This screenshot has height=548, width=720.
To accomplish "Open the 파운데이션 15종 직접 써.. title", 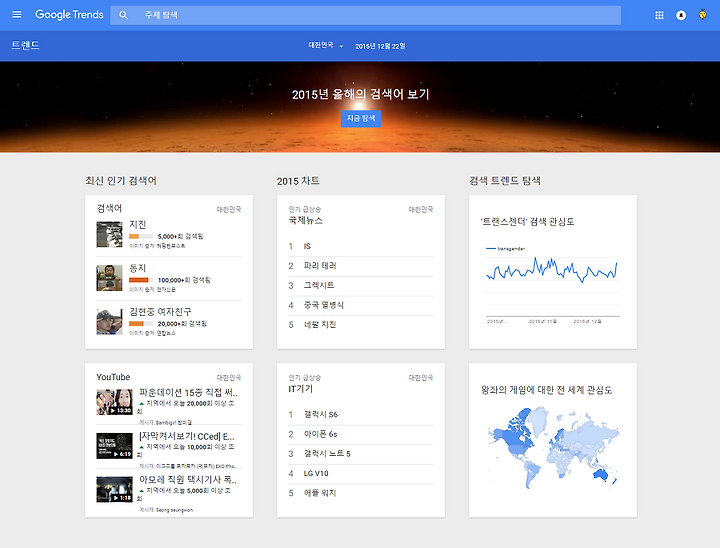I will point(188,392).
